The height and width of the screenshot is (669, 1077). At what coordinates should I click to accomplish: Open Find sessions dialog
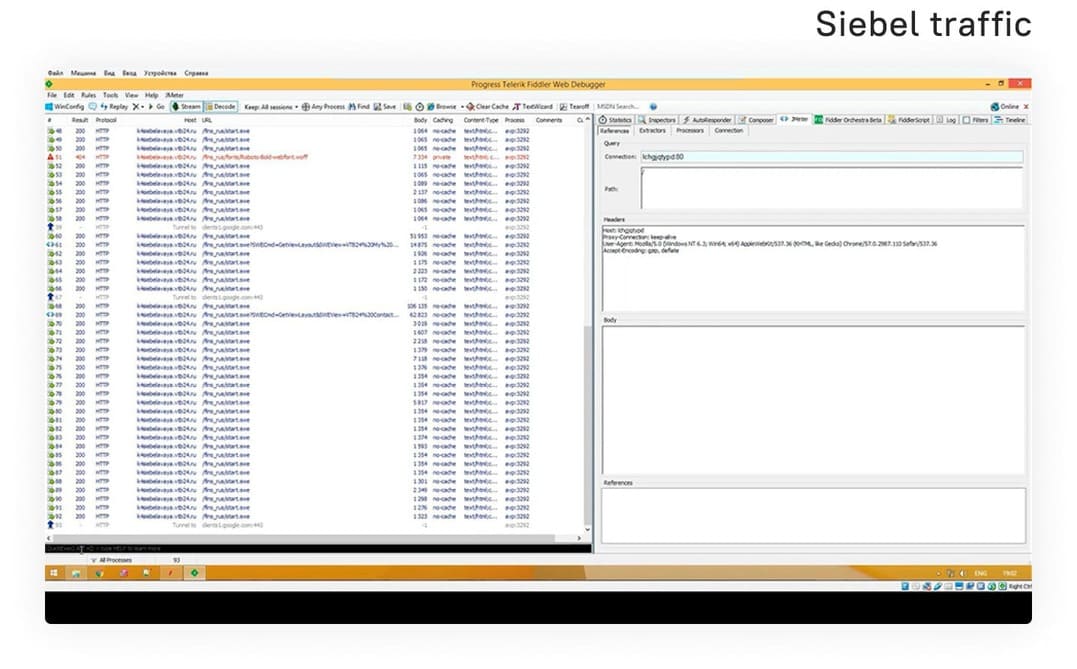(359, 106)
